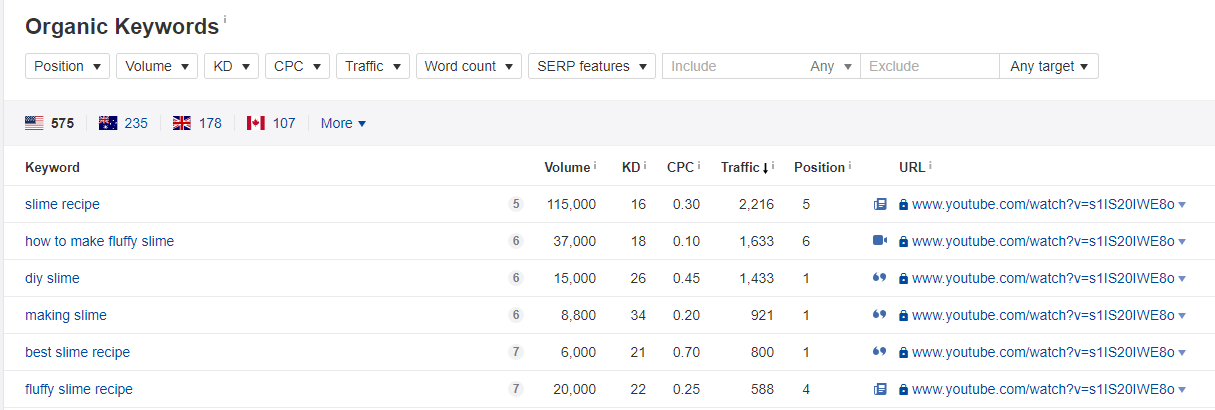Viewport: 1215px width, 410px height.
Task: Click the featured snippet icon for slime recipe
Action: coord(880,204)
